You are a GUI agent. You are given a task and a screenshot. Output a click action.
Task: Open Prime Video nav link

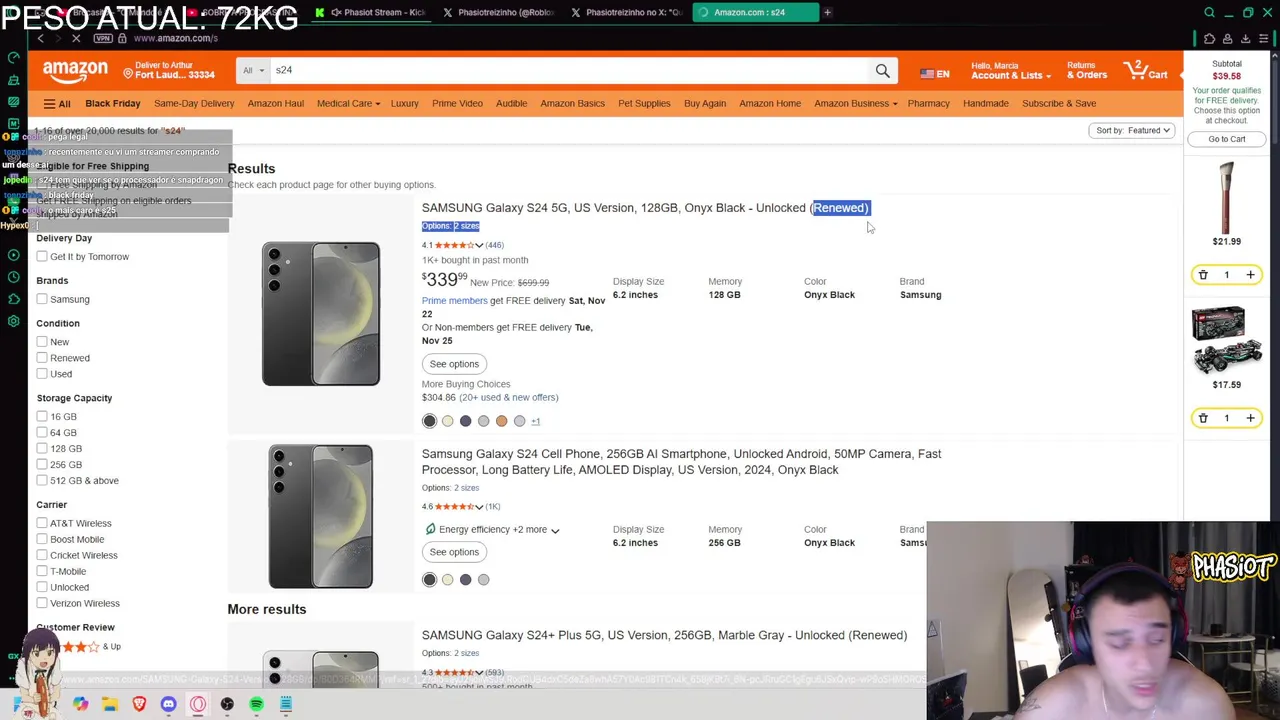(457, 104)
